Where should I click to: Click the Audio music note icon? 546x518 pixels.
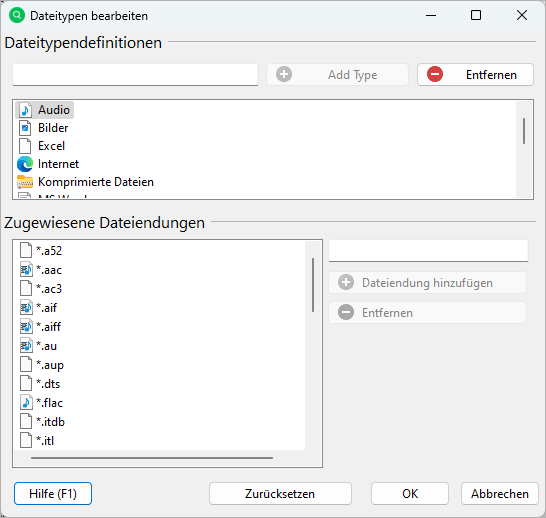[x=25, y=110]
